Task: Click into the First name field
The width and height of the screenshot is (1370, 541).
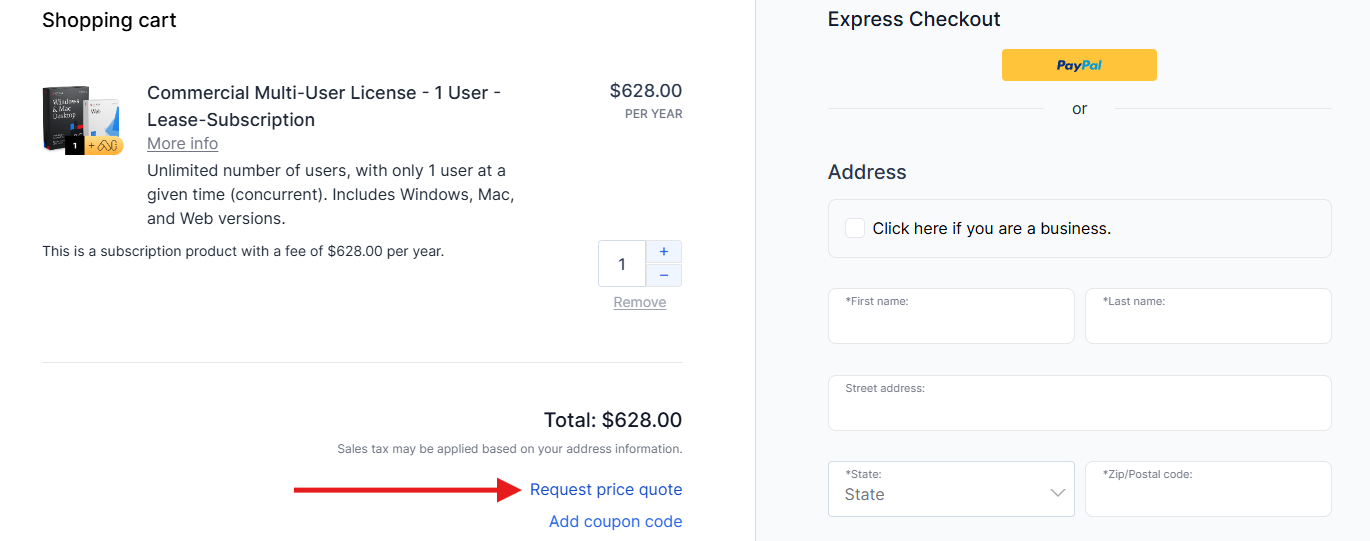Action: [x=951, y=322]
